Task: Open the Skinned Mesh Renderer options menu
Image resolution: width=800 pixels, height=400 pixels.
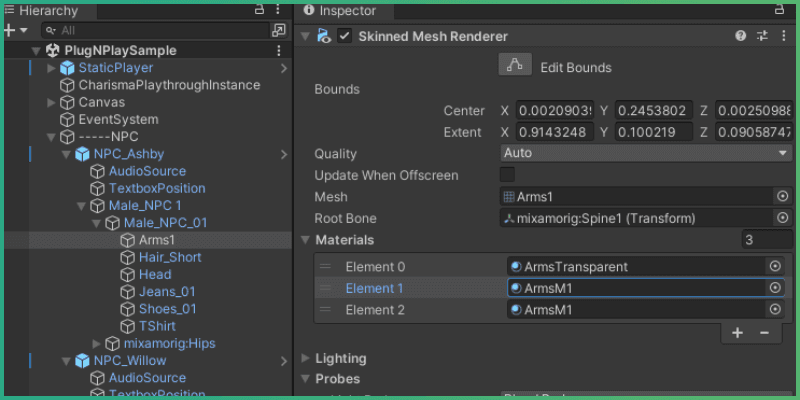Action: click(781, 36)
